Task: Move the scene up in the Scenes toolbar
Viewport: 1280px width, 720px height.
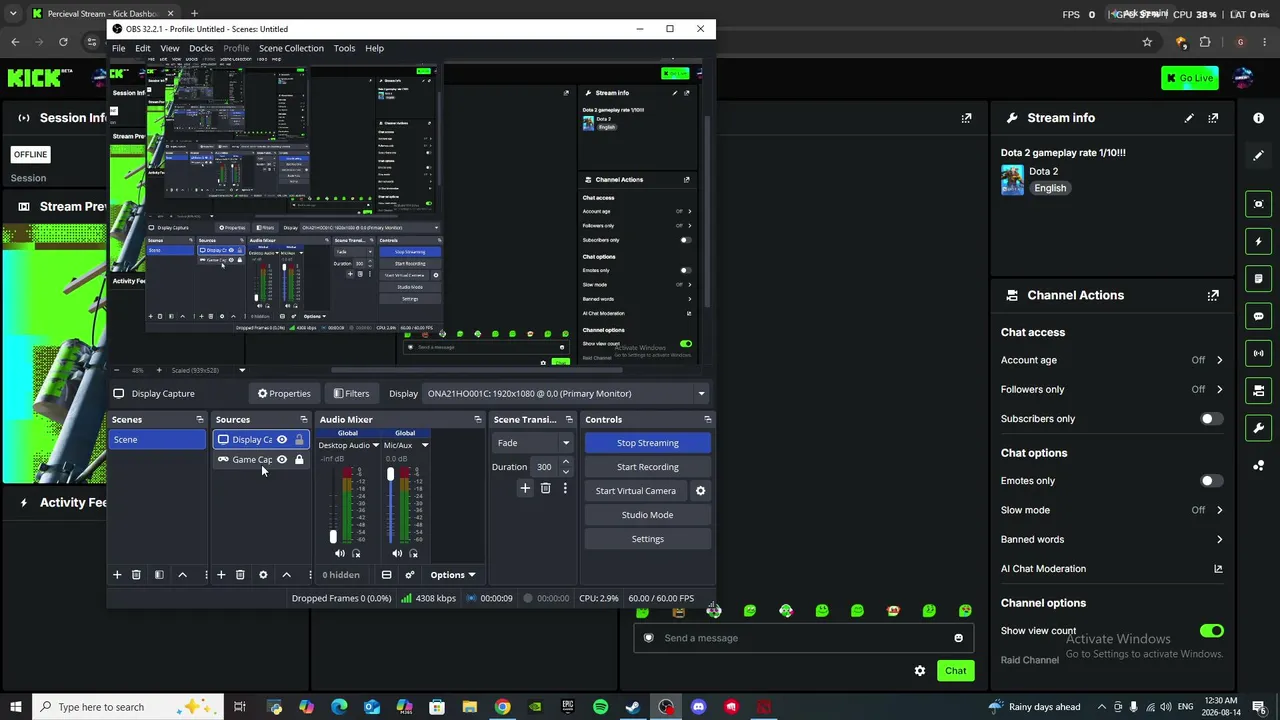Action: (182, 575)
